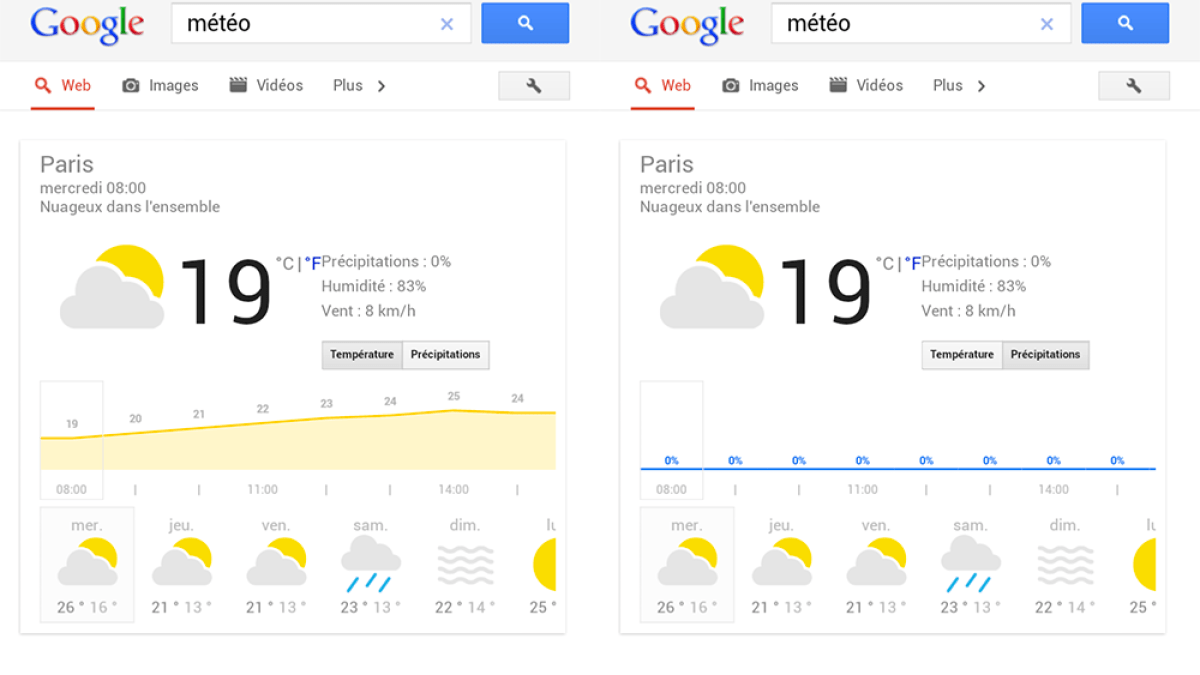Screen dimensions: 1200x675
Task: Open the Vidéos tab in right panel
Action: tap(866, 86)
